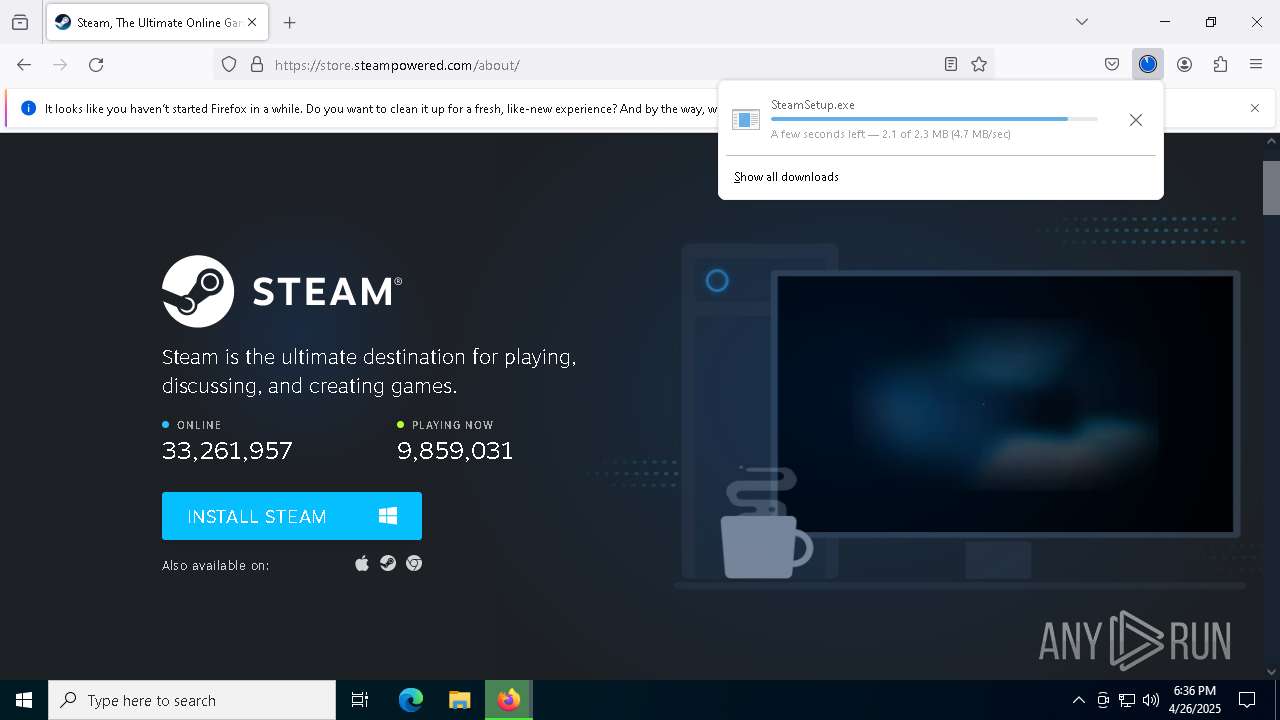Close the Steam browser tab
Viewport: 1280px width, 720px height.
(x=253, y=22)
